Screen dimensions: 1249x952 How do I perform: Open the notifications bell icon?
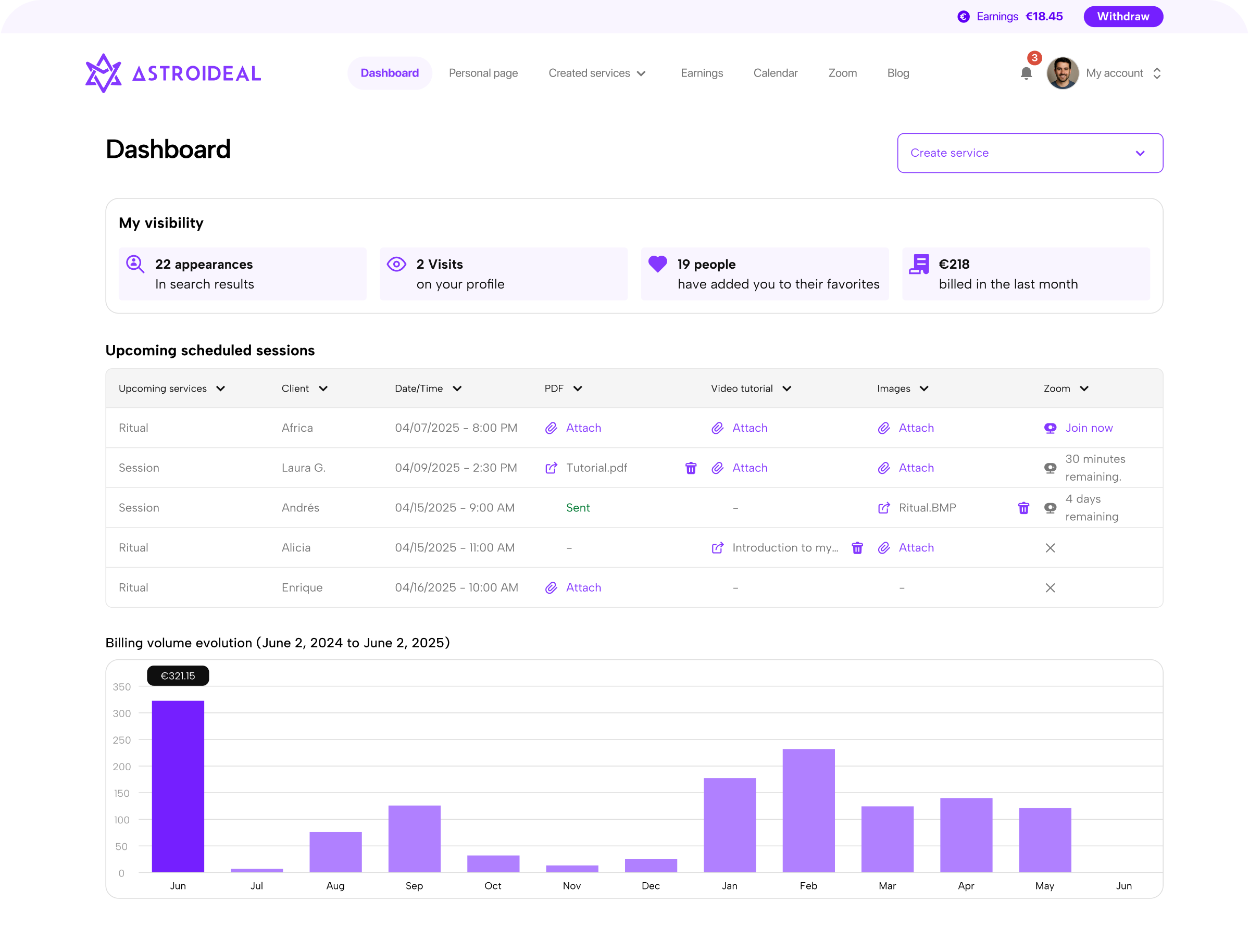1026,73
